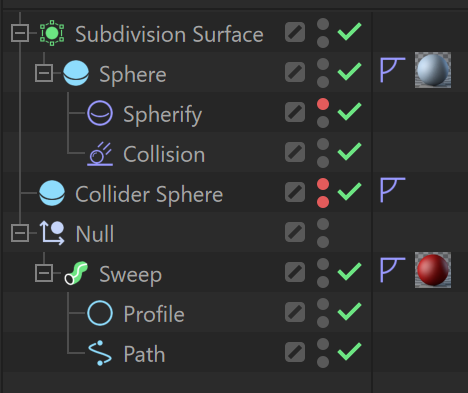Click the Profile circle spline icon

[100, 313]
